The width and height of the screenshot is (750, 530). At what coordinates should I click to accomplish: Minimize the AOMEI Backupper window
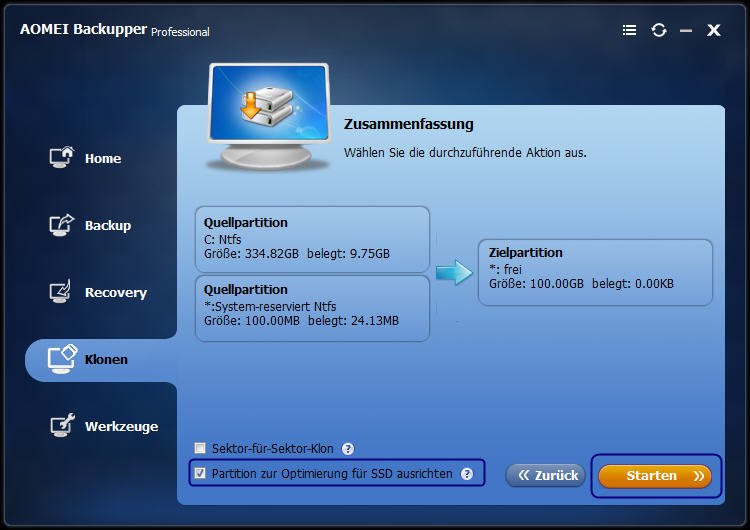point(686,31)
